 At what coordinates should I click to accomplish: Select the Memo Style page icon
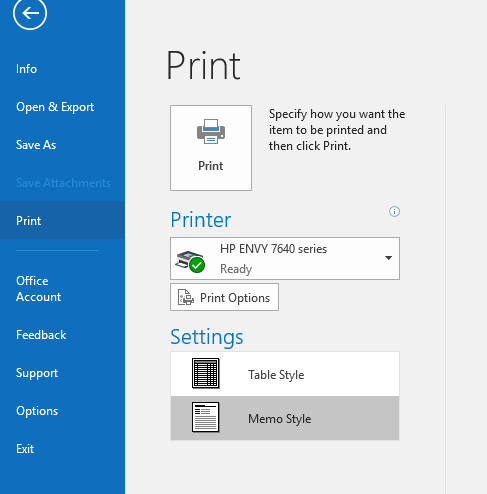click(206, 417)
